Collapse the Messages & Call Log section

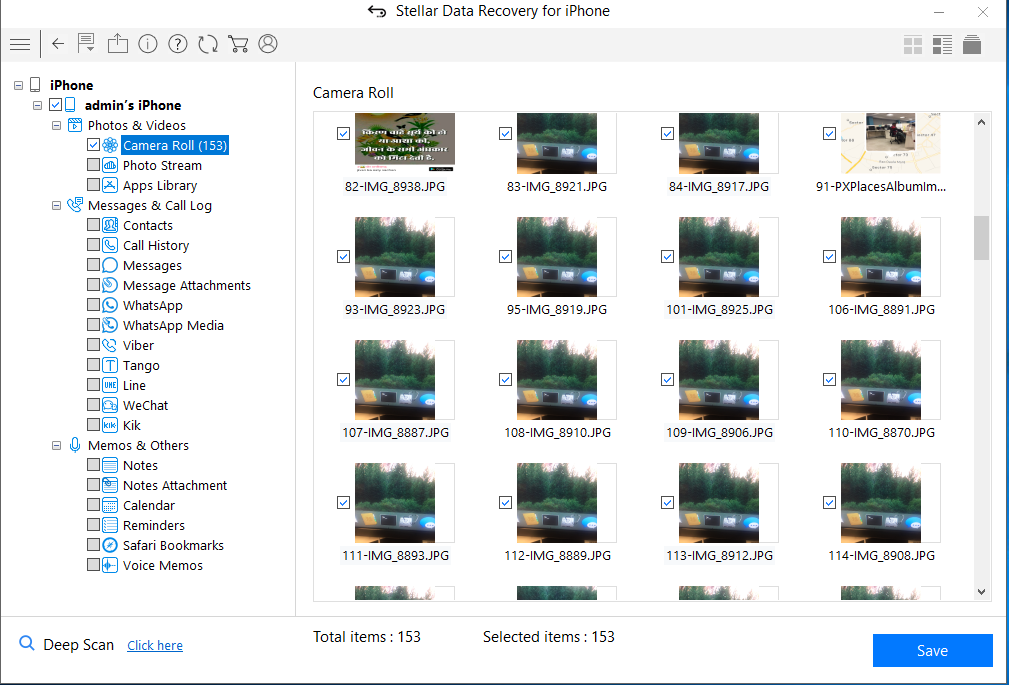pyautogui.click(x=56, y=206)
